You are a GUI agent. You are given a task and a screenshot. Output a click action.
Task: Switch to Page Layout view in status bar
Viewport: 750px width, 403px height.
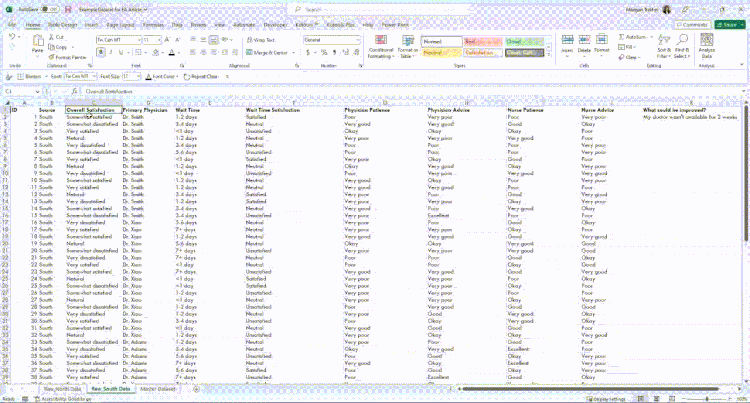656,399
